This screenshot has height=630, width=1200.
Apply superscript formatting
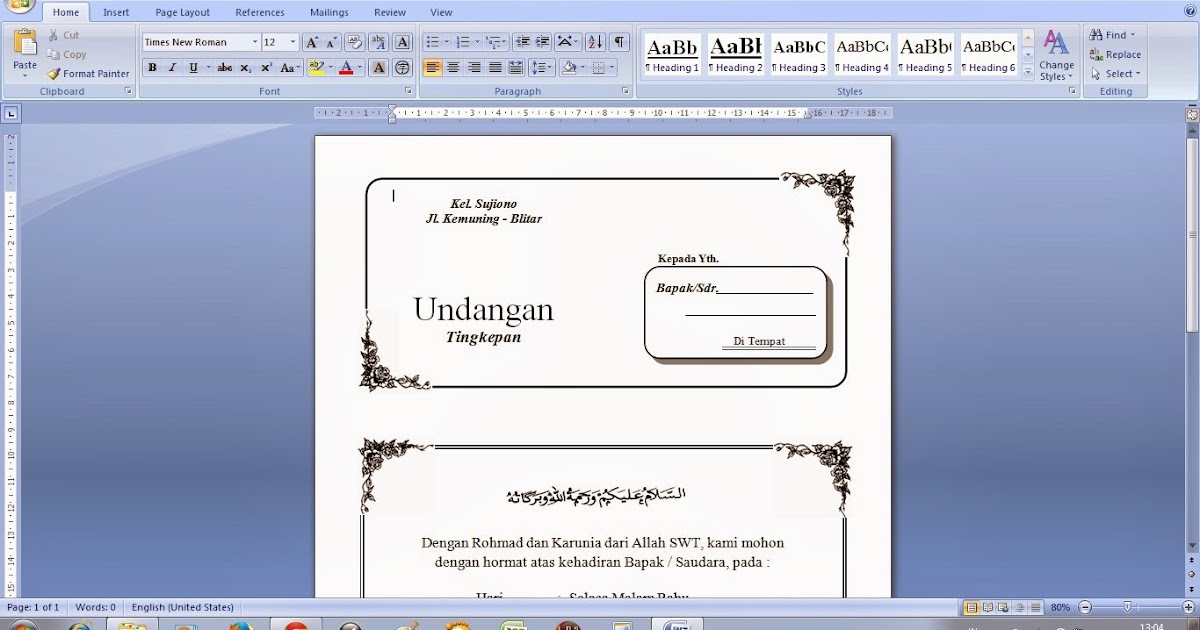(x=266, y=68)
